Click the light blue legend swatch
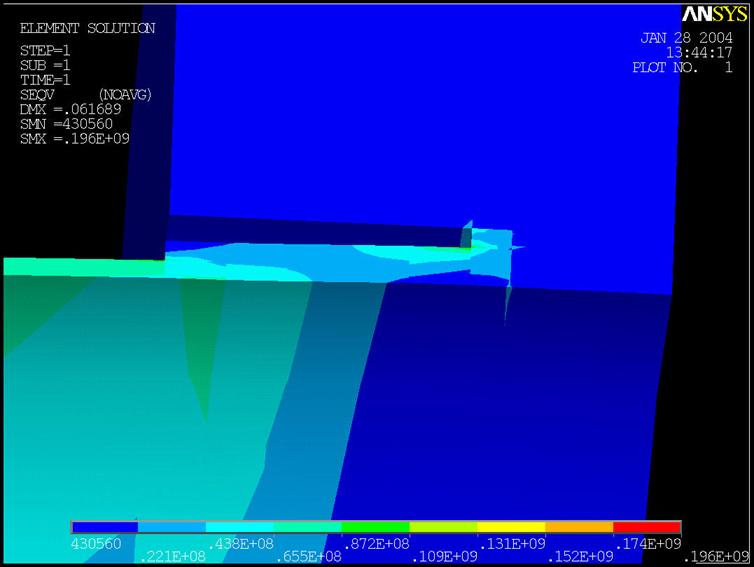Screen dimensions: 754x567 tap(172, 527)
